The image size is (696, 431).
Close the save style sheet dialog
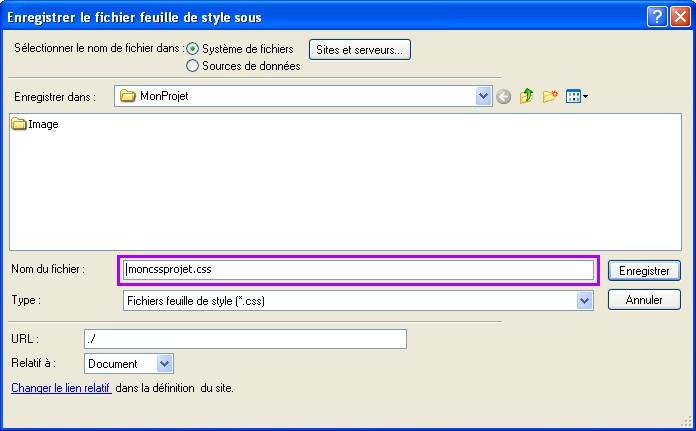pyautogui.click(x=679, y=16)
